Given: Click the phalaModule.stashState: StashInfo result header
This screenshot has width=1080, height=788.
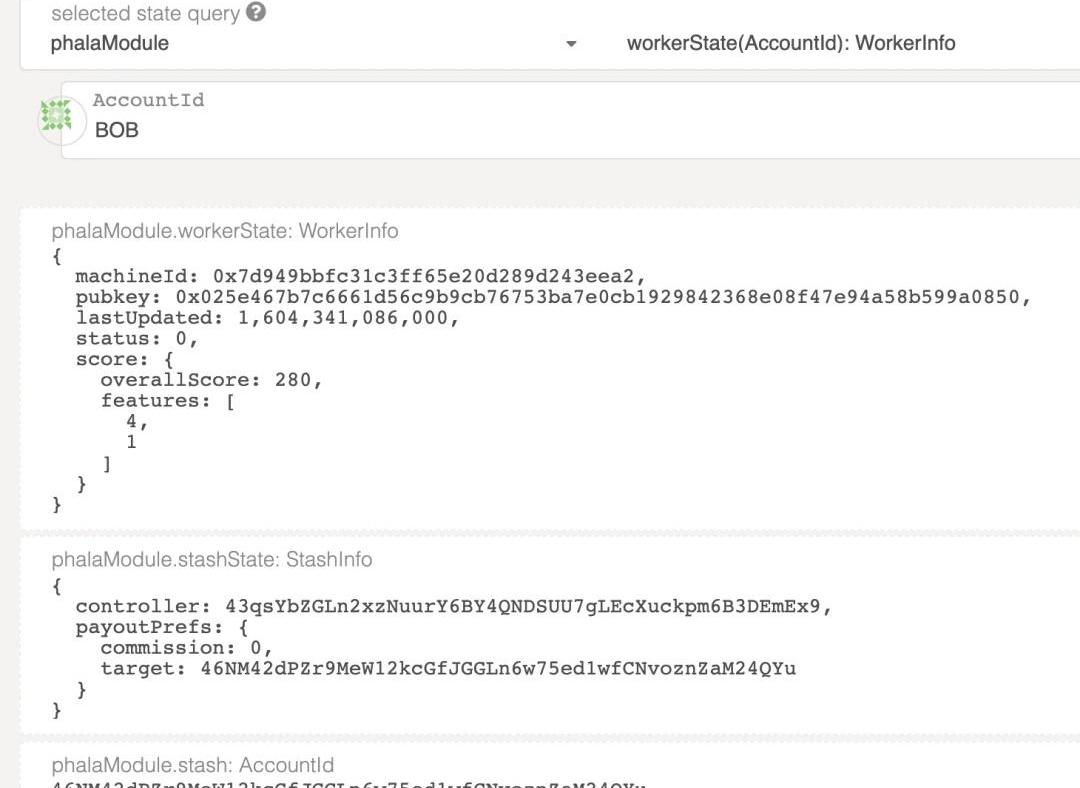Looking at the screenshot, I should coord(212,560).
